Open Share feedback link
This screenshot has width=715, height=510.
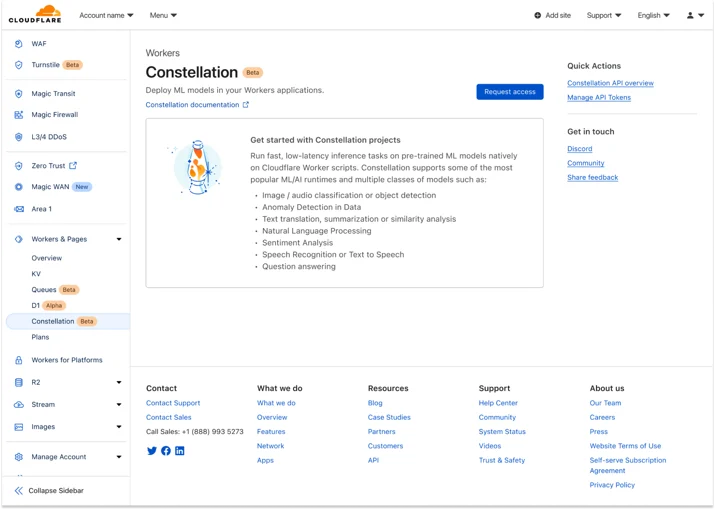click(592, 177)
